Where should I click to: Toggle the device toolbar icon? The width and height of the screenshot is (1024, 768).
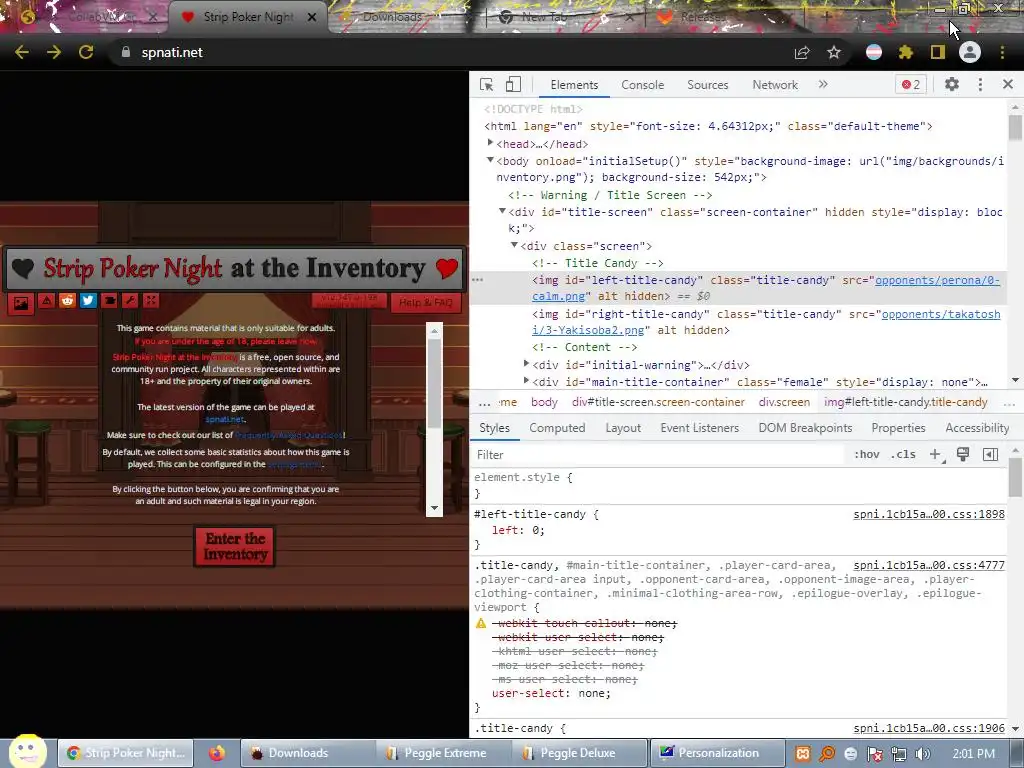coord(513,84)
